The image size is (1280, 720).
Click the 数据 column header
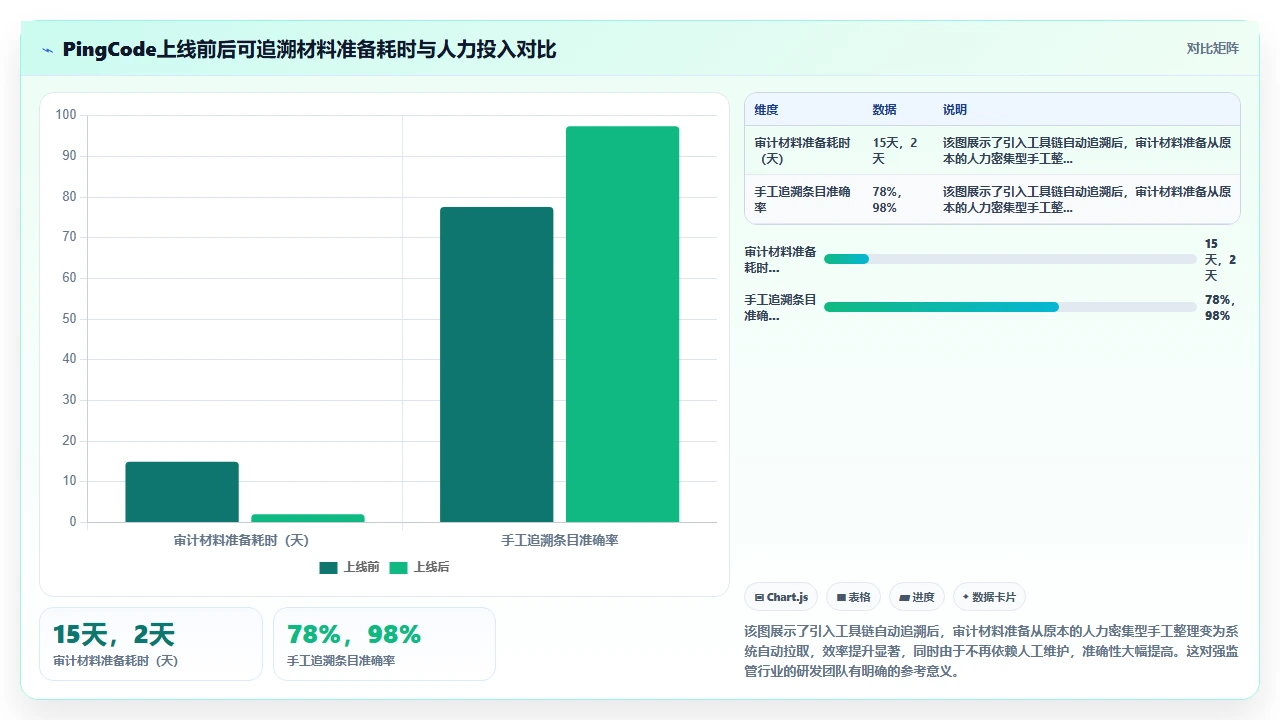pos(884,110)
